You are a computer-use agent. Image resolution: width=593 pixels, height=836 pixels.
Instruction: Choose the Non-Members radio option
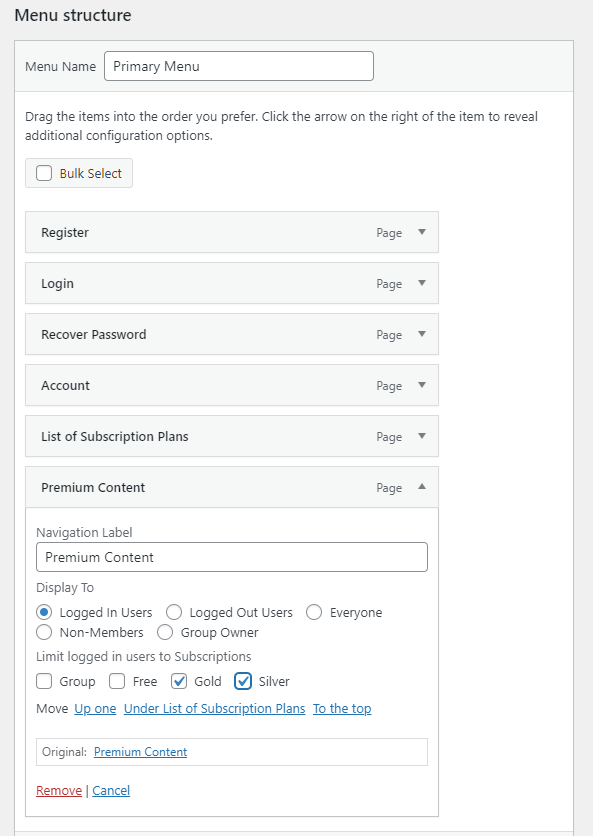[44, 632]
